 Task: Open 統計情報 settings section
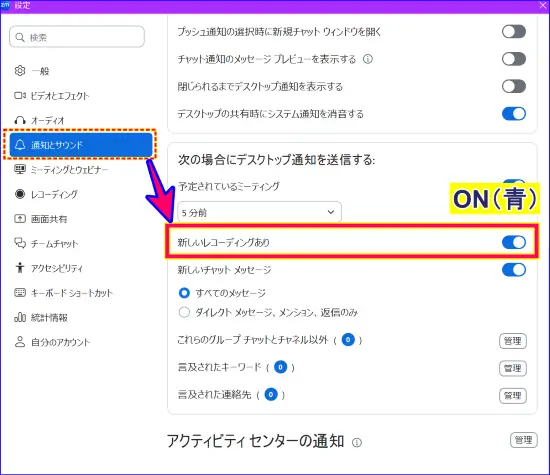pyautogui.click(x=81, y=317)
